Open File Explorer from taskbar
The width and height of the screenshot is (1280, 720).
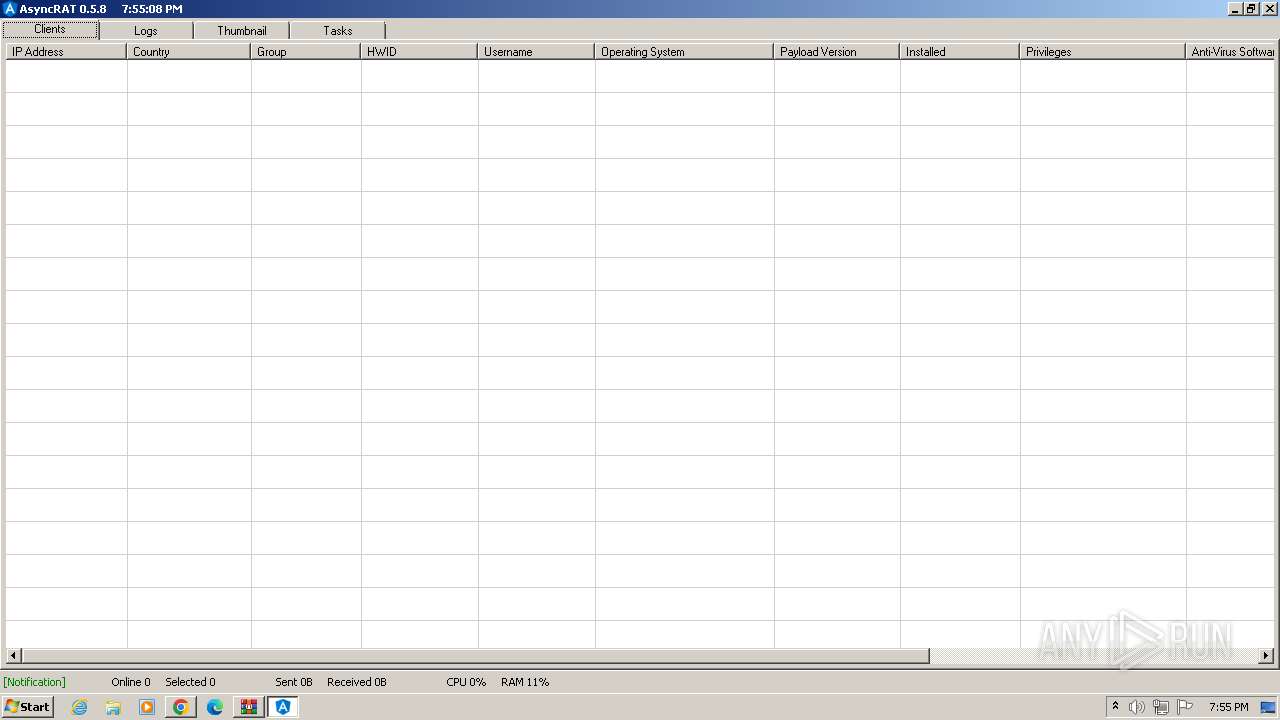tap(113, 707)
